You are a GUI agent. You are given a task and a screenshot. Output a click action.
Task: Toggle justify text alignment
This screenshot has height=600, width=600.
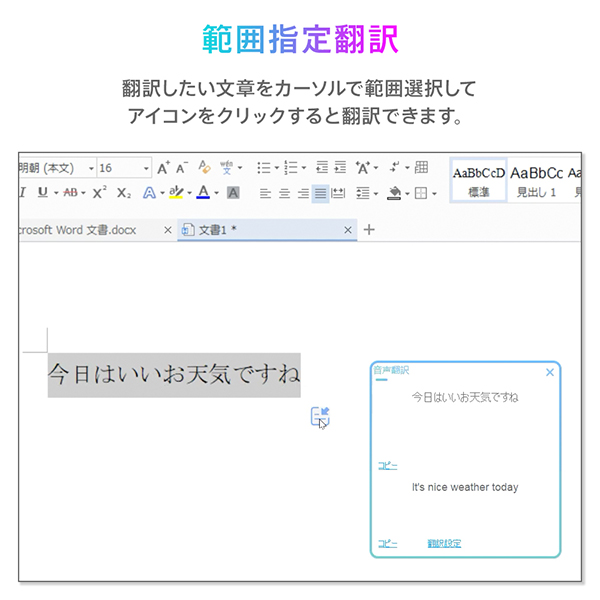click(x=320, y=193)
